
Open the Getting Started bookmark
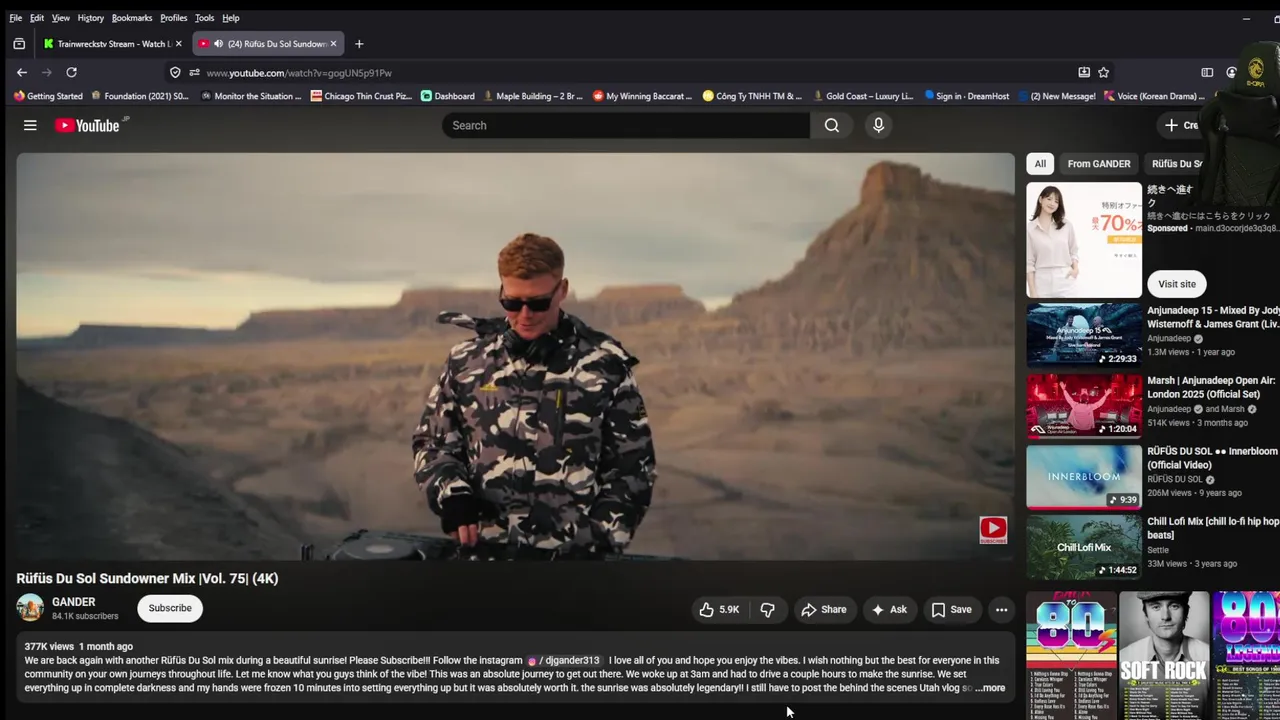click(48, 96)
